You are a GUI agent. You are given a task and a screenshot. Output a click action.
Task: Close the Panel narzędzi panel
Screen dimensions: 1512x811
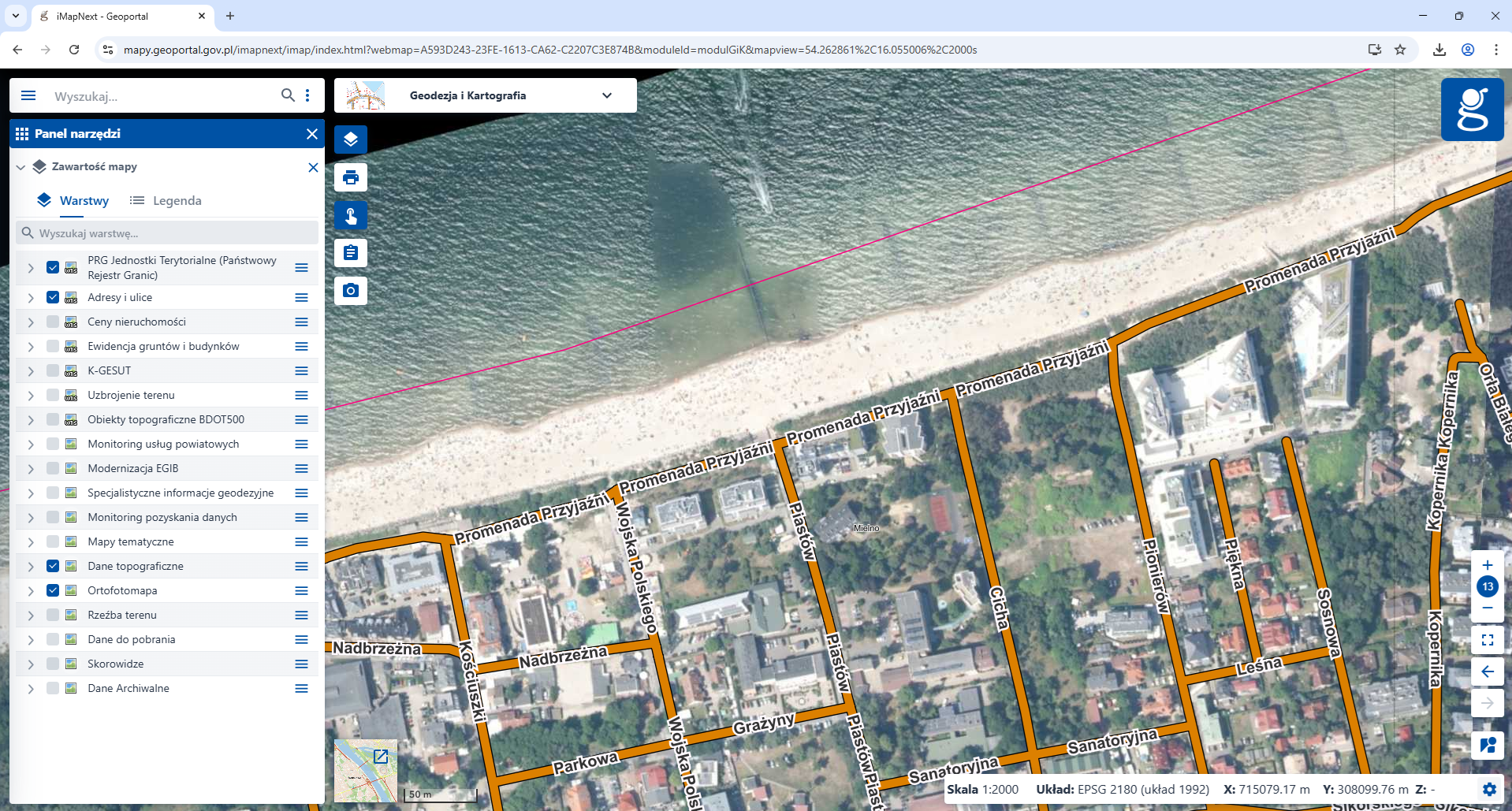pyautogui.click(x=312, y=134)
